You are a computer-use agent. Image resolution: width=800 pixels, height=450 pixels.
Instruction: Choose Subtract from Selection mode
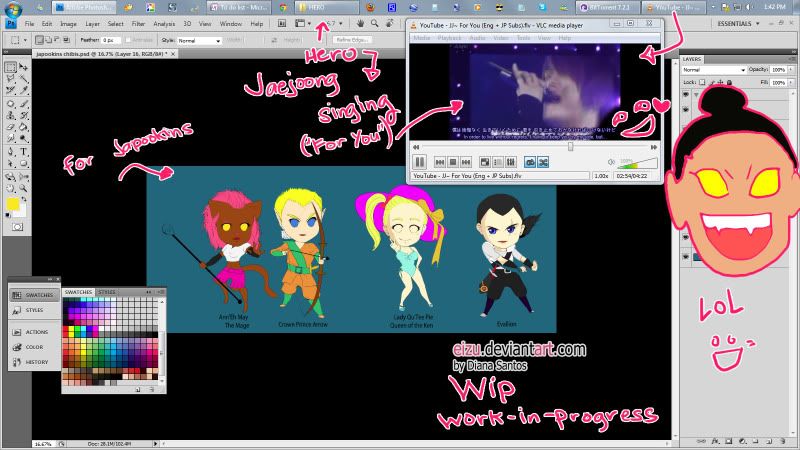coord(57,40)
